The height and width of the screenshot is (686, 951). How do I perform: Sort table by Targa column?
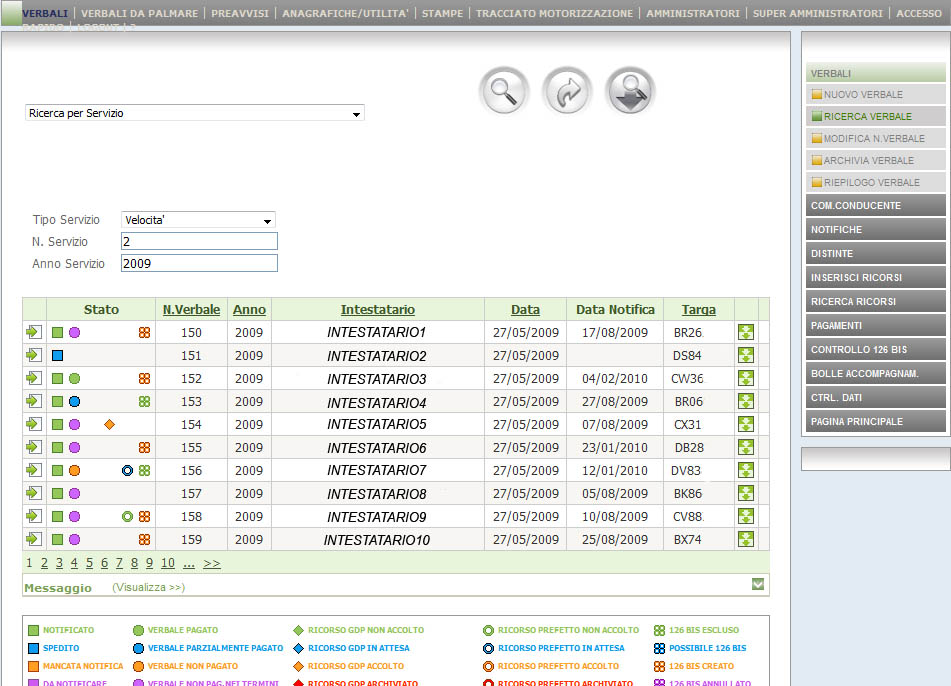[x=699, y=309]
